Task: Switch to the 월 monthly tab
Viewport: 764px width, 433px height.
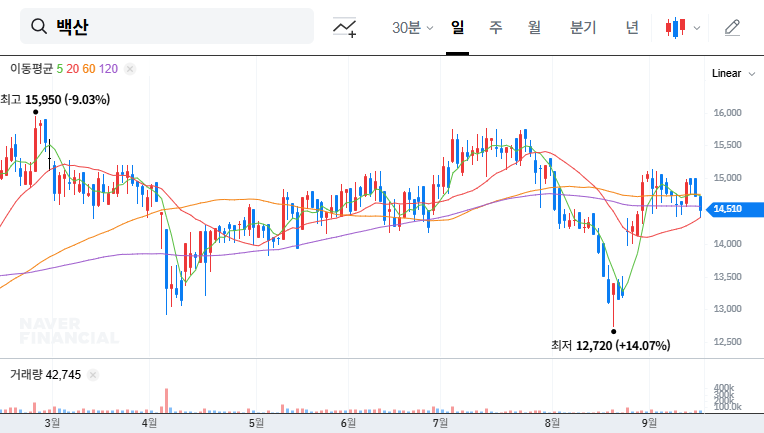Action: click(x=534, y=27)
